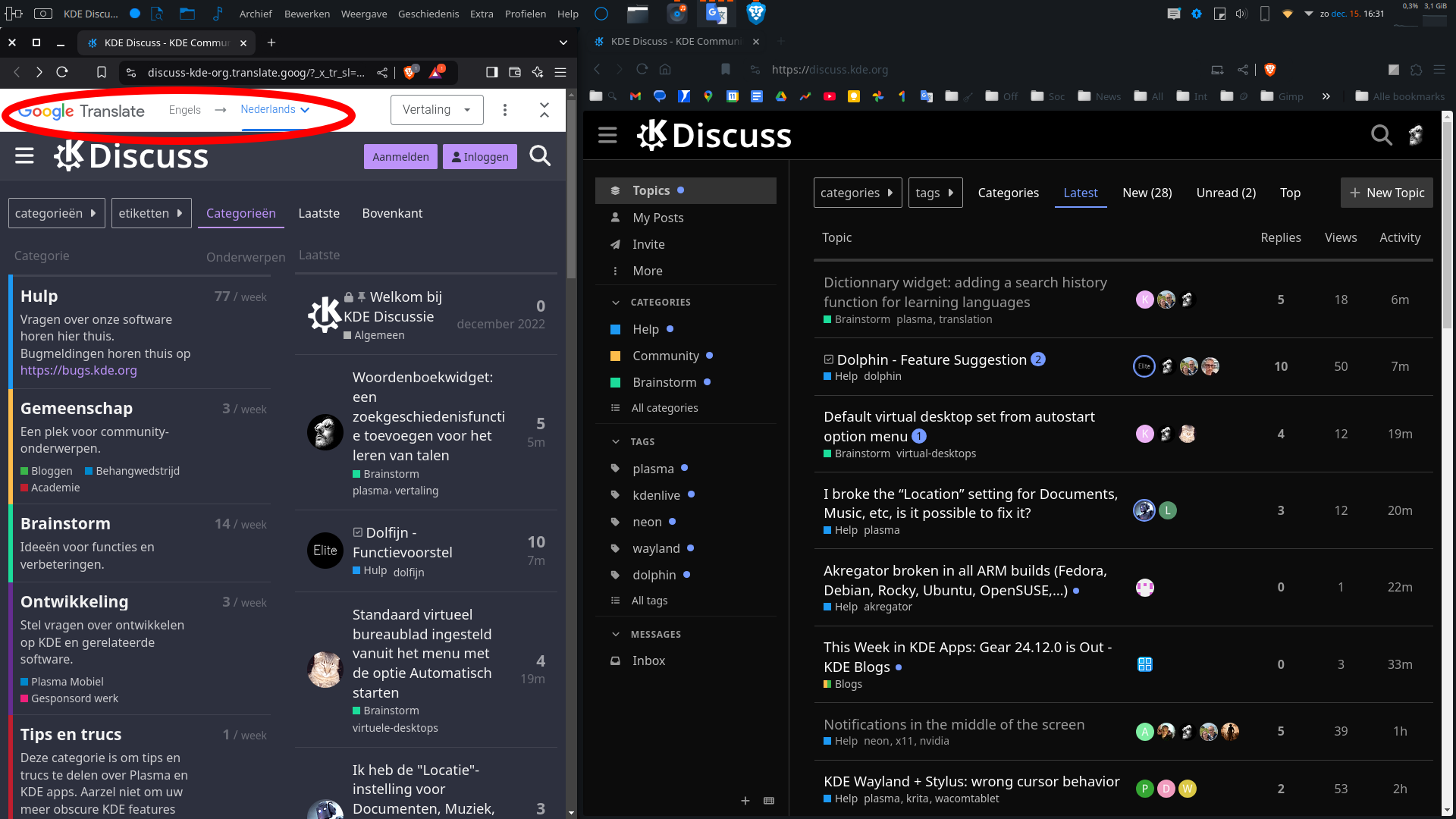The image size is (1456, 819).
Task: Open Brave Shields in left browser window
Action: tap(410, 72)
